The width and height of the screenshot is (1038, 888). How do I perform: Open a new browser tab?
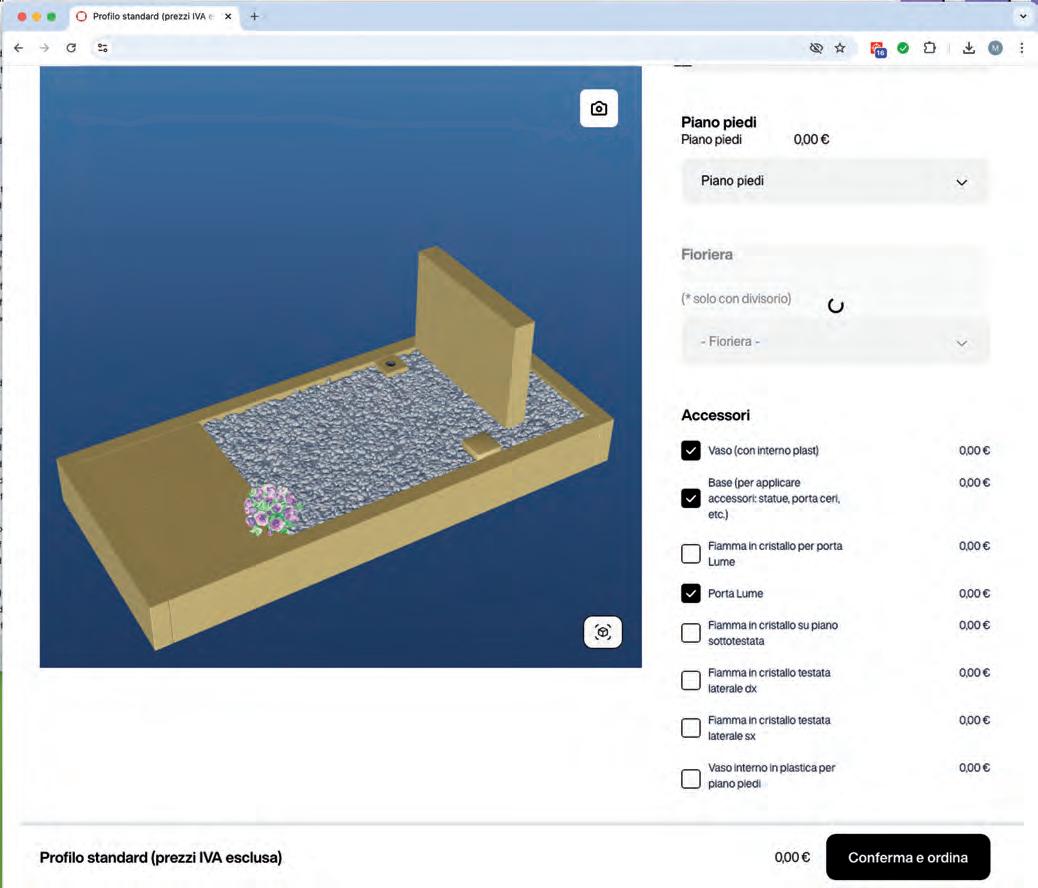254,17
